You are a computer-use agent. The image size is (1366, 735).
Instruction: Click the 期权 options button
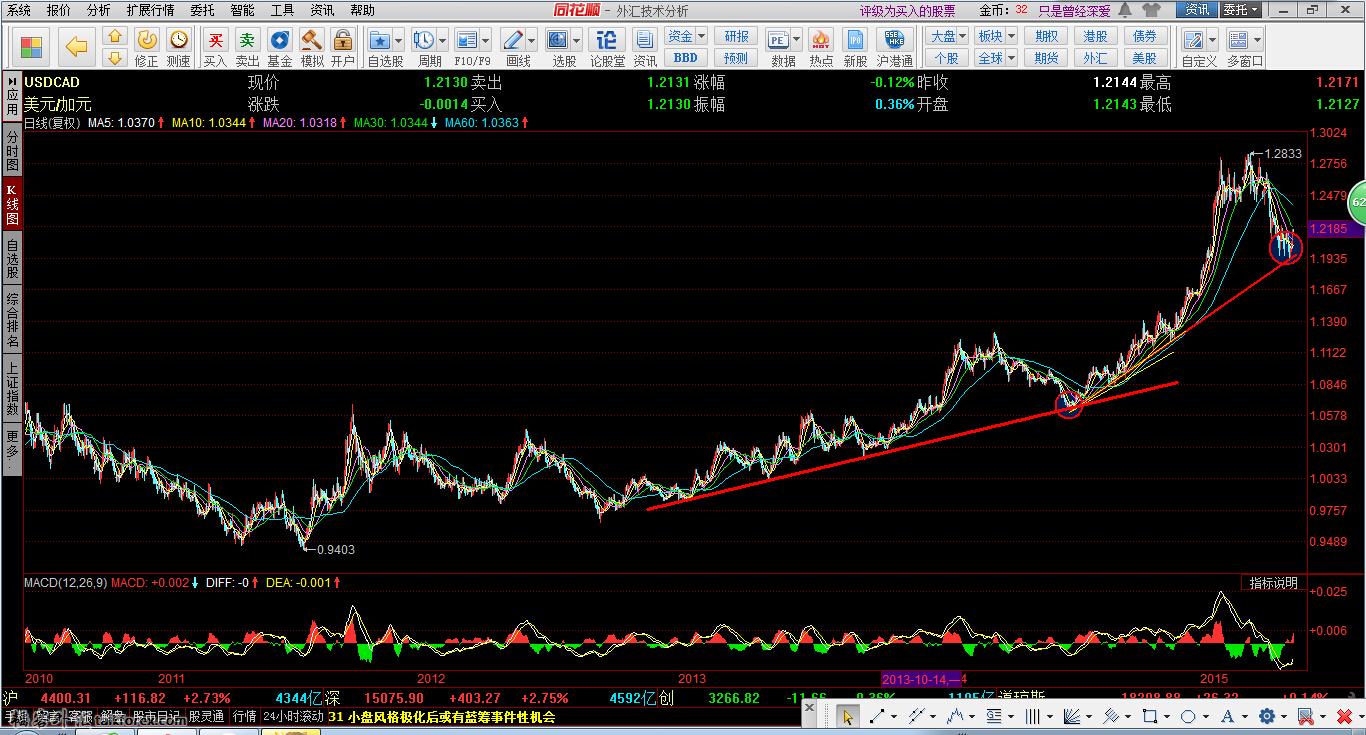pyautogui.click(x=1047, y=36)
